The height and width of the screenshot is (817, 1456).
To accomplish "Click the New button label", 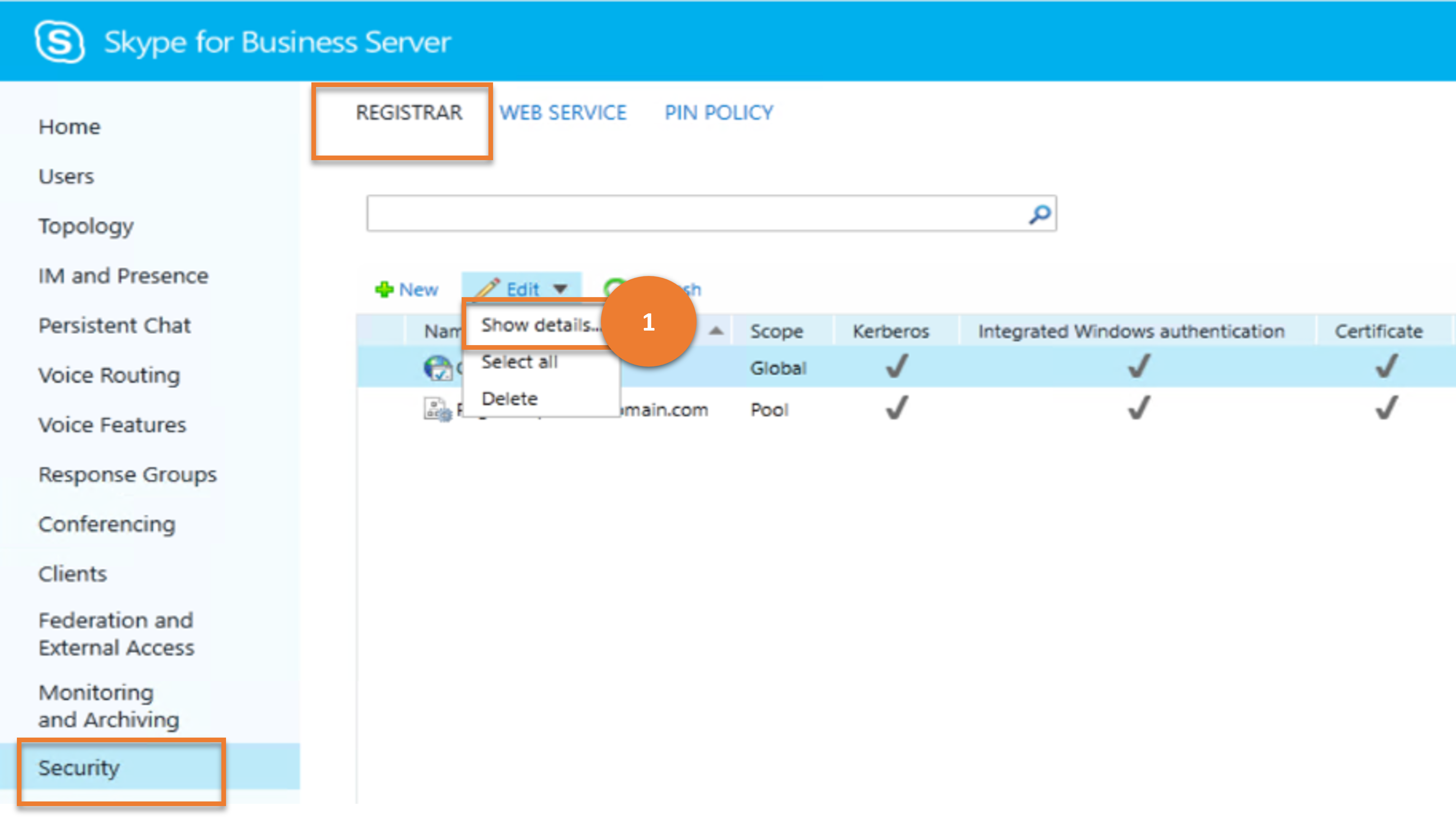I will coord(418,290).
